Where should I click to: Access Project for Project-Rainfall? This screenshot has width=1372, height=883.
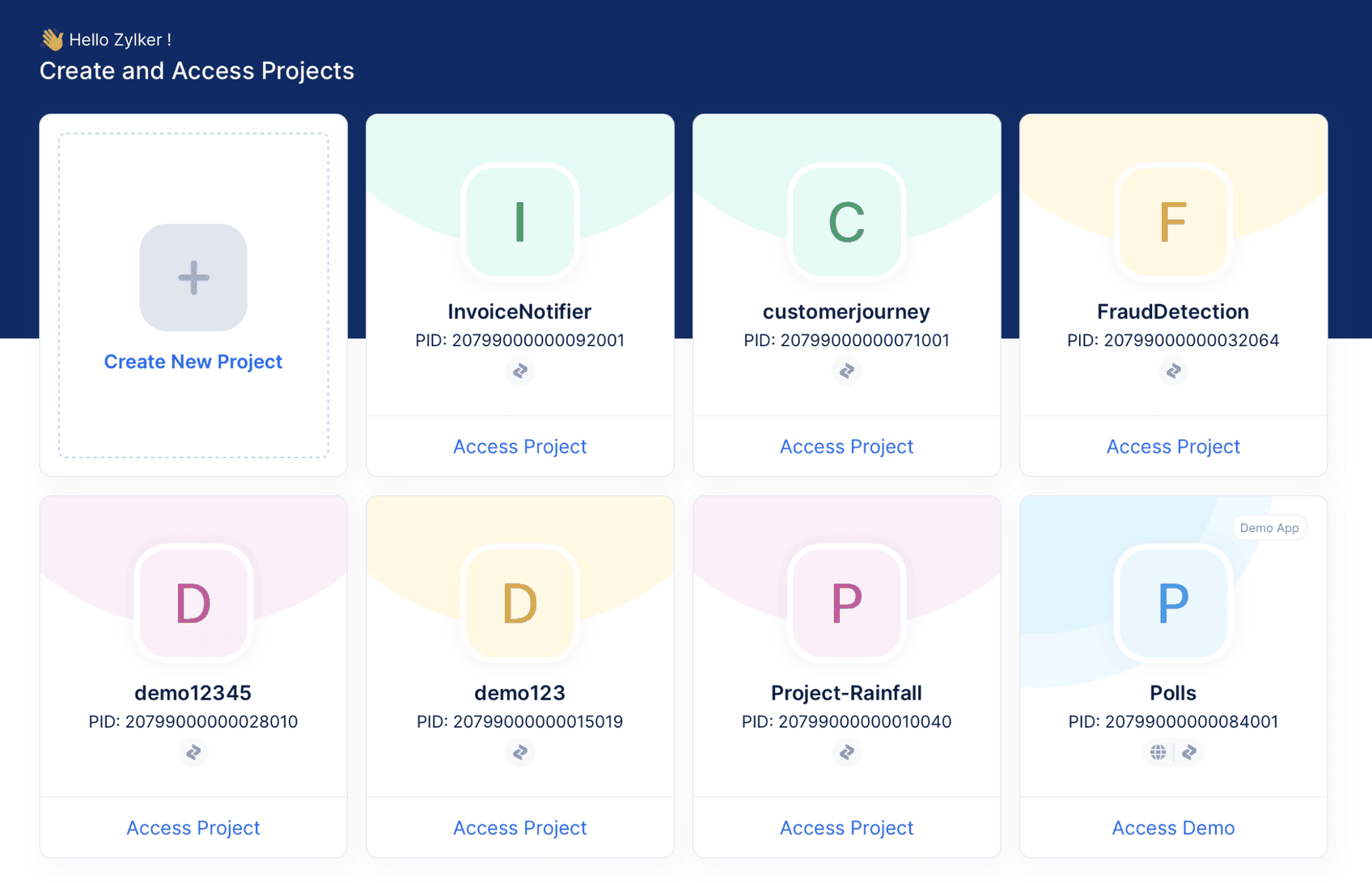847,828
